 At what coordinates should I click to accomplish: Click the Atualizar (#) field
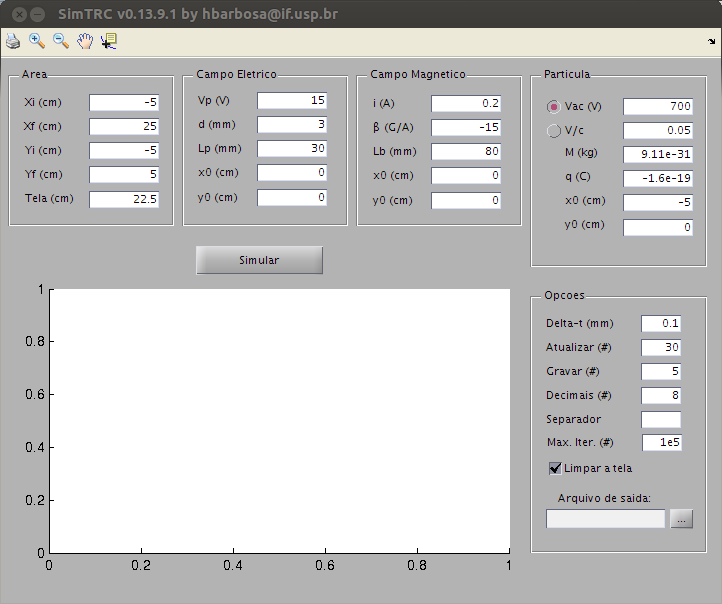(x=661, y=347)
